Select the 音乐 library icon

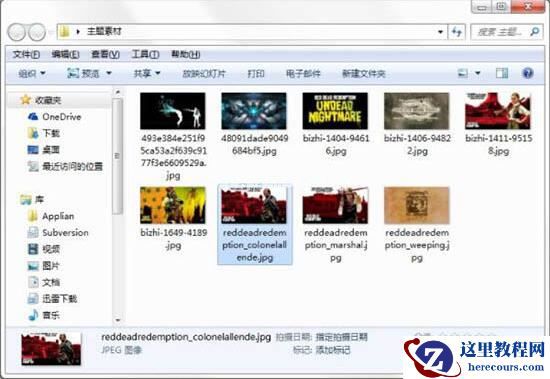[x=33, y=315]
